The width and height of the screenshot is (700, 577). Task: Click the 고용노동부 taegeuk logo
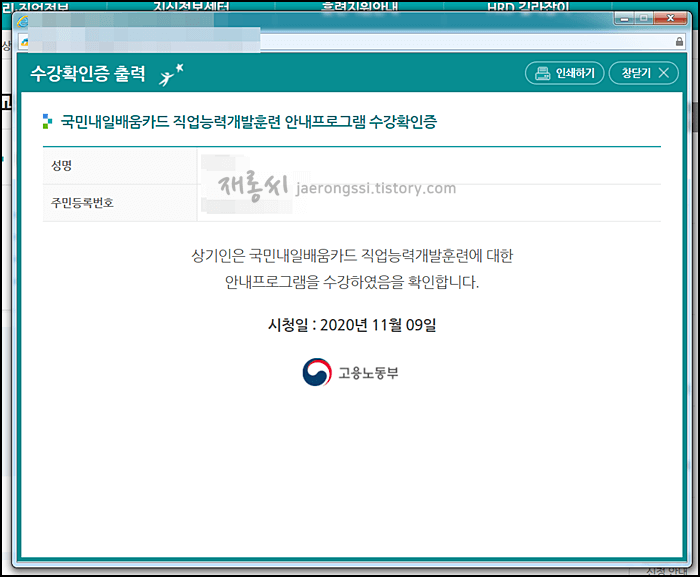(x=317, y=372)
